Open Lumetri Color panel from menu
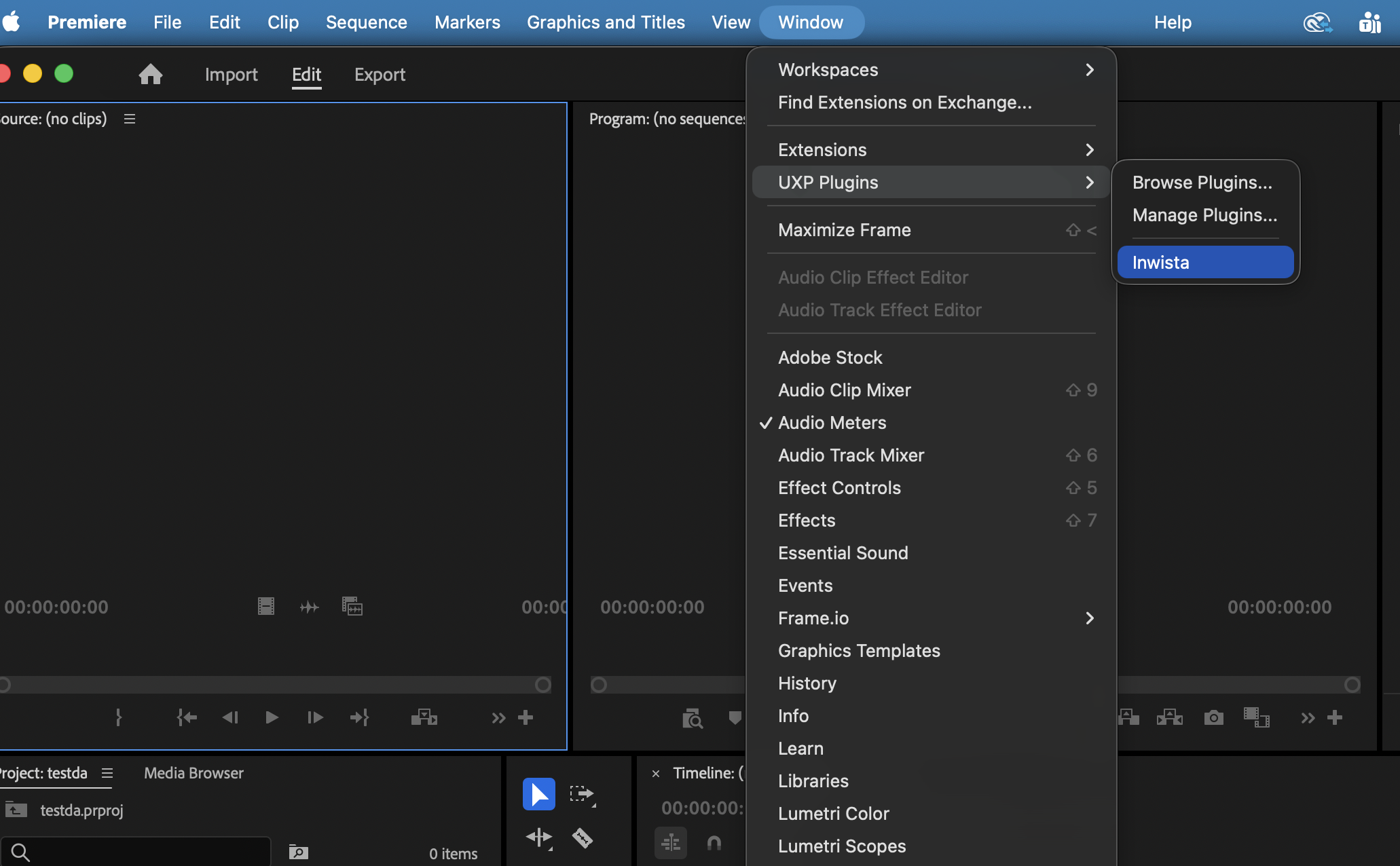 click(x=931, y=814)
